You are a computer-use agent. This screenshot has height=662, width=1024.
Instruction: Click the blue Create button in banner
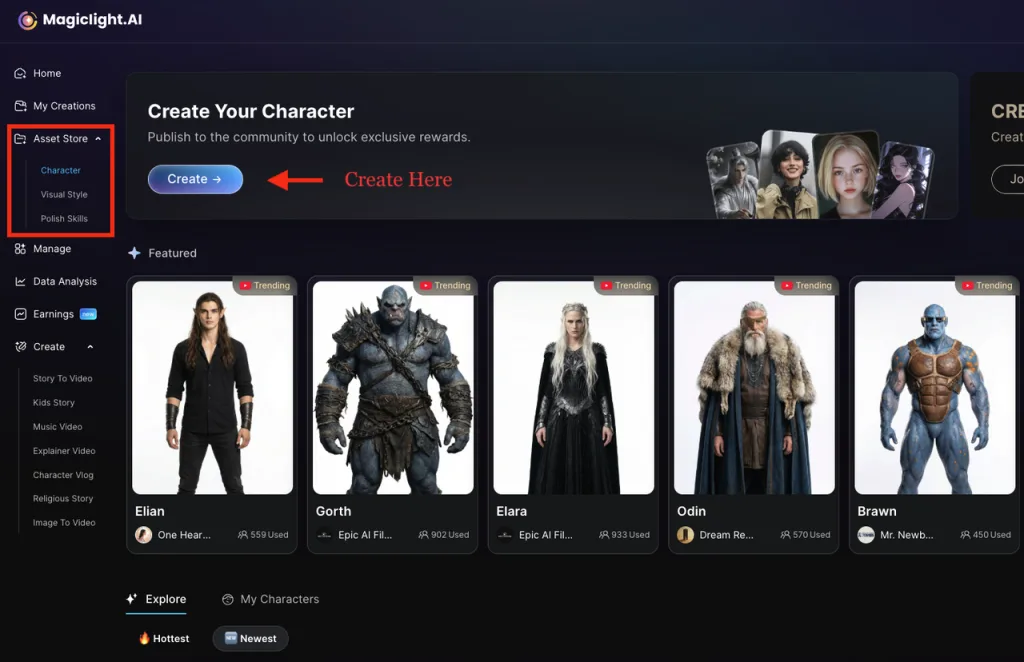point(195,179)
